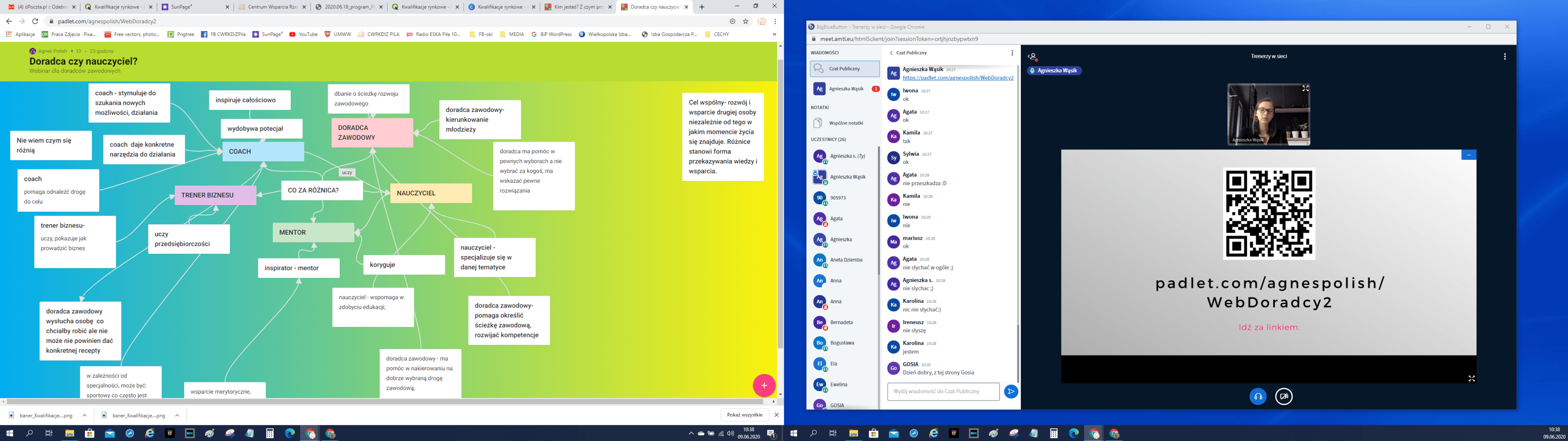The image size is (1568, 441).
Task: Minimize the presentation with blue button
Action: tap(1468, 155)
